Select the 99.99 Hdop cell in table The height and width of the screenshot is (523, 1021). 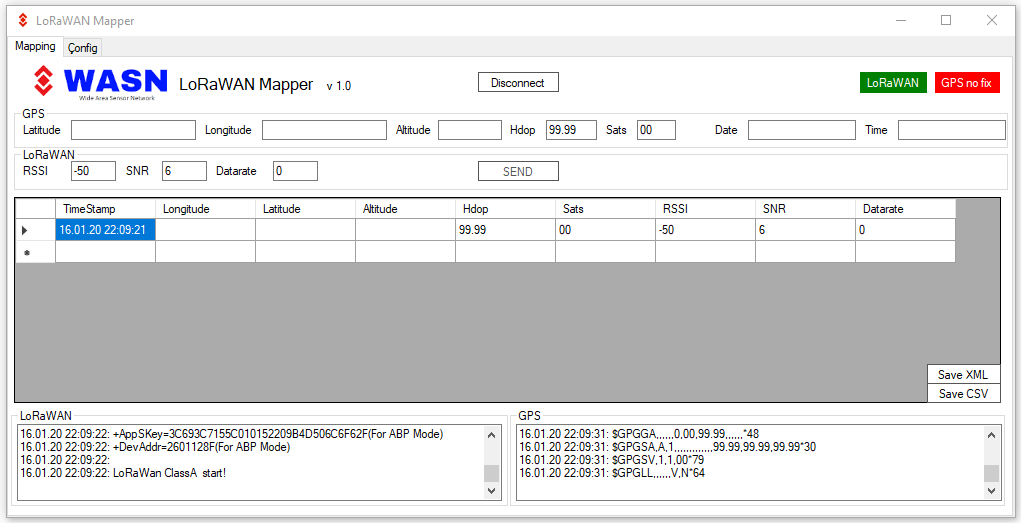505,230
